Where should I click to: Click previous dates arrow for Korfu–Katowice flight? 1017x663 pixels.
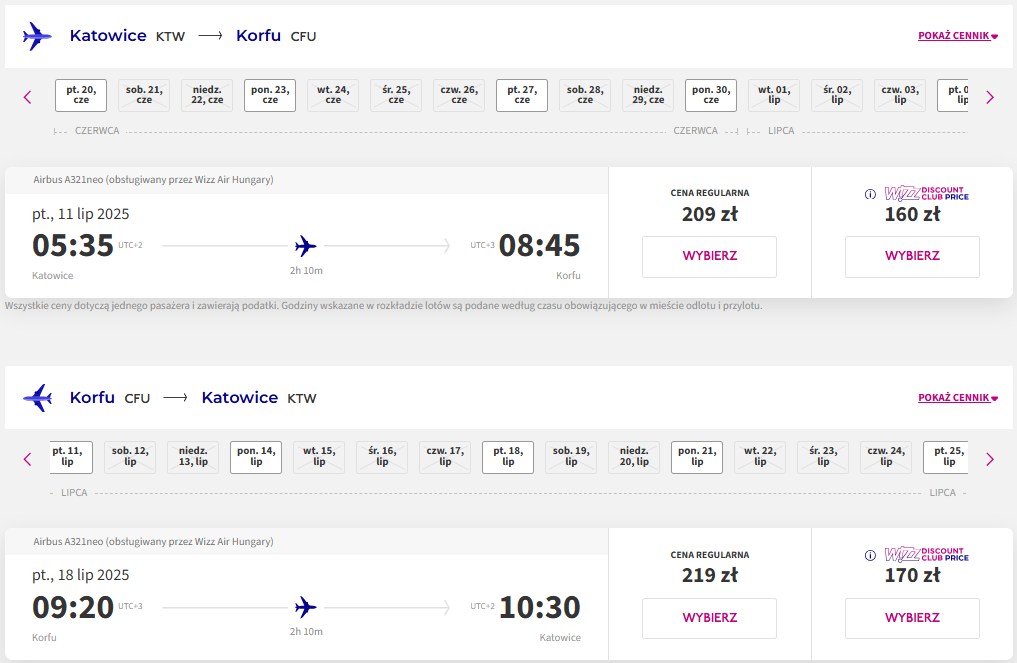27,459
